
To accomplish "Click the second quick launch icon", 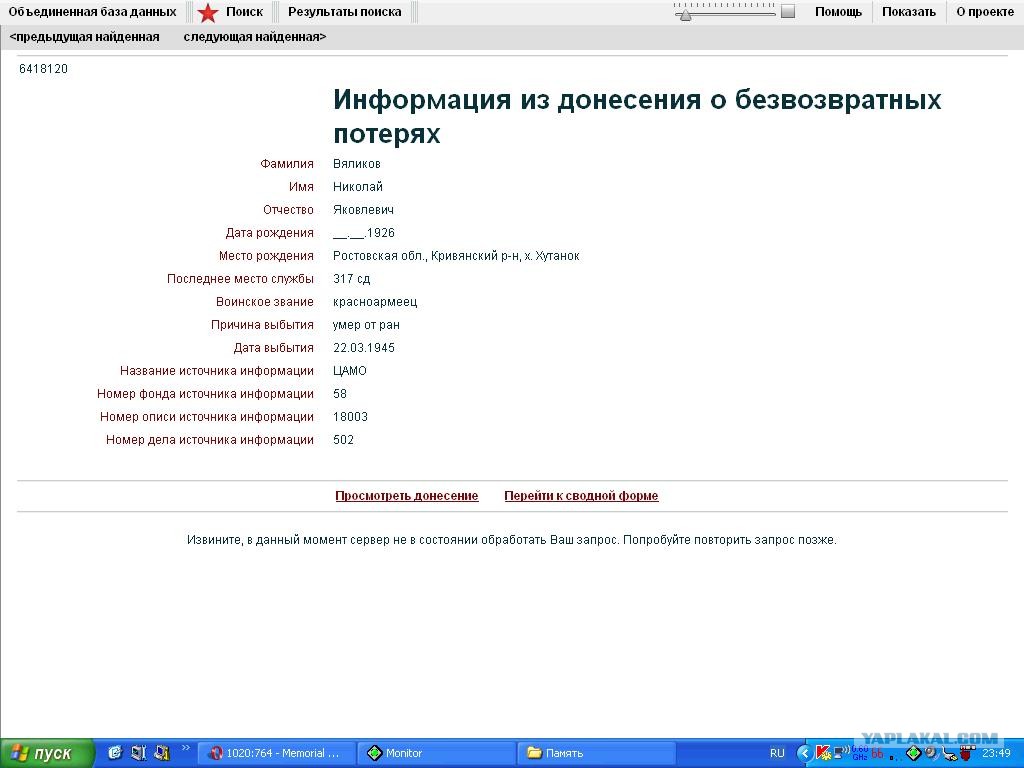I will pos(138,753).
